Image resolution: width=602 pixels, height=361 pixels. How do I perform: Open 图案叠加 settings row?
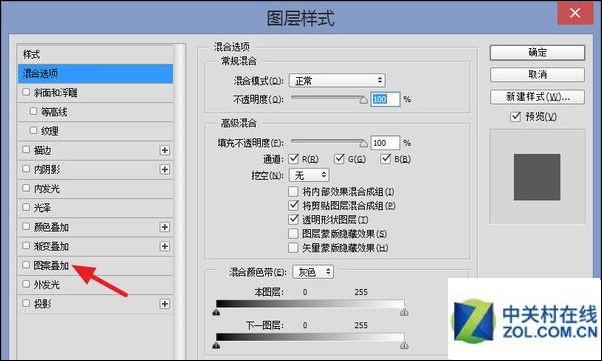(x=95, y=265)
